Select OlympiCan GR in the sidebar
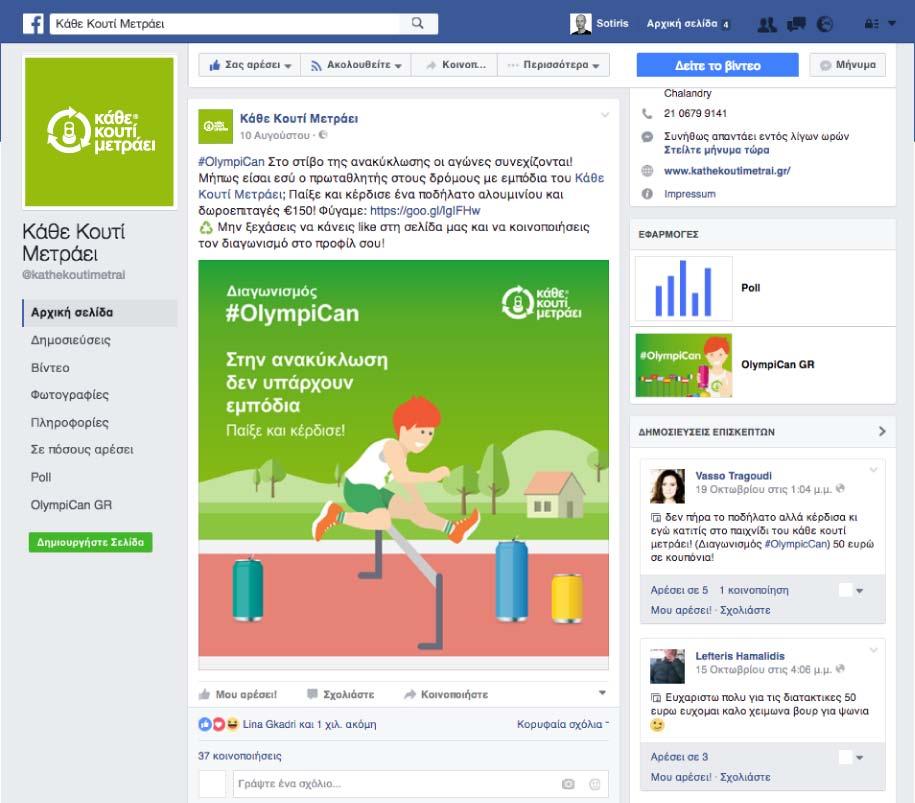Image resolution: width=915 pixels, height=803 pixels. pos(71,505)
